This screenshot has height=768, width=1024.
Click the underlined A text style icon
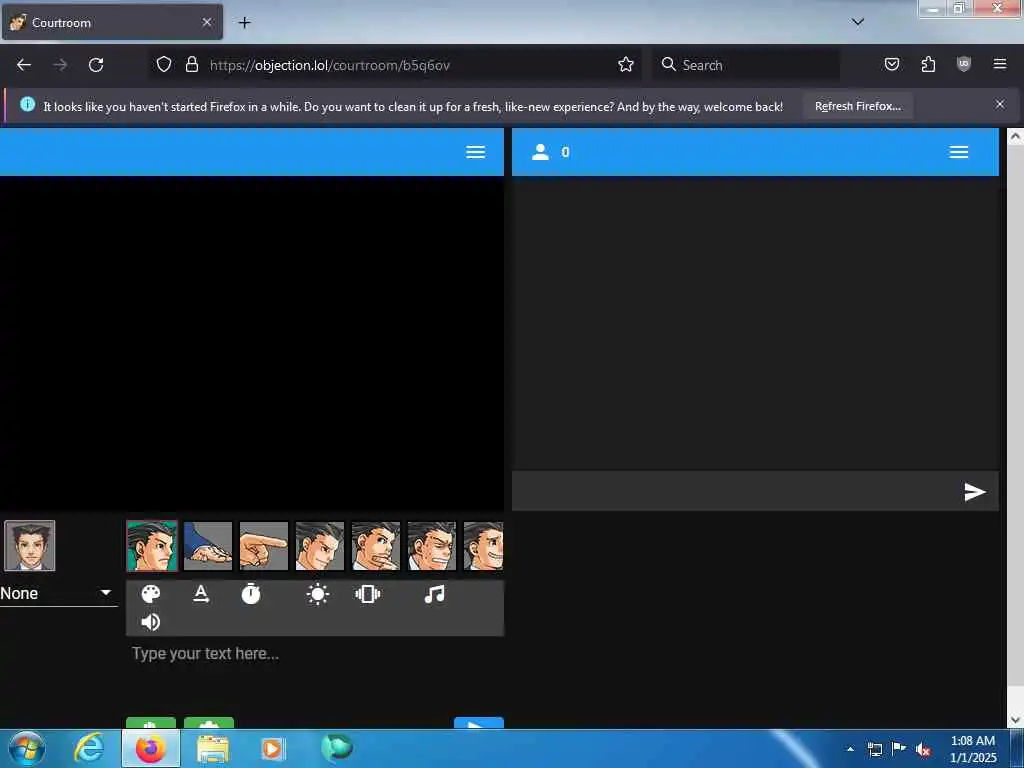pos(201,594)
